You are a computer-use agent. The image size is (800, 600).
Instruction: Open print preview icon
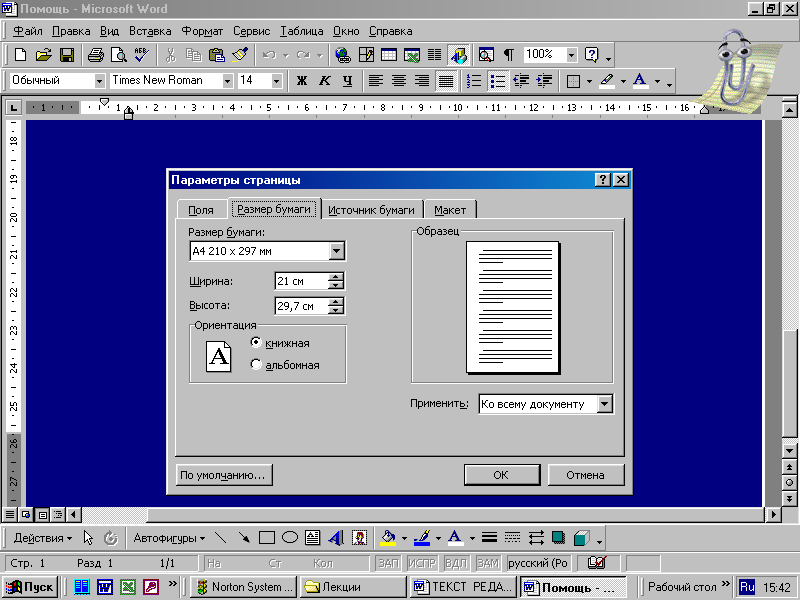point(118,55)
